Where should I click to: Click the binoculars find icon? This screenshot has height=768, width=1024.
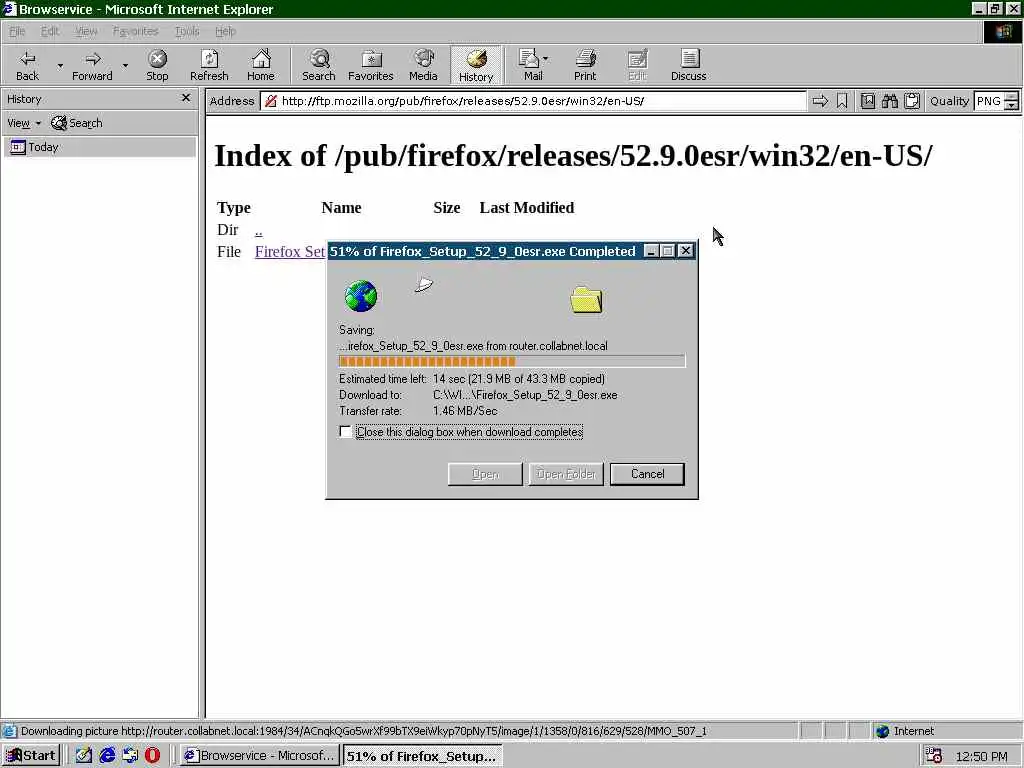889,101
